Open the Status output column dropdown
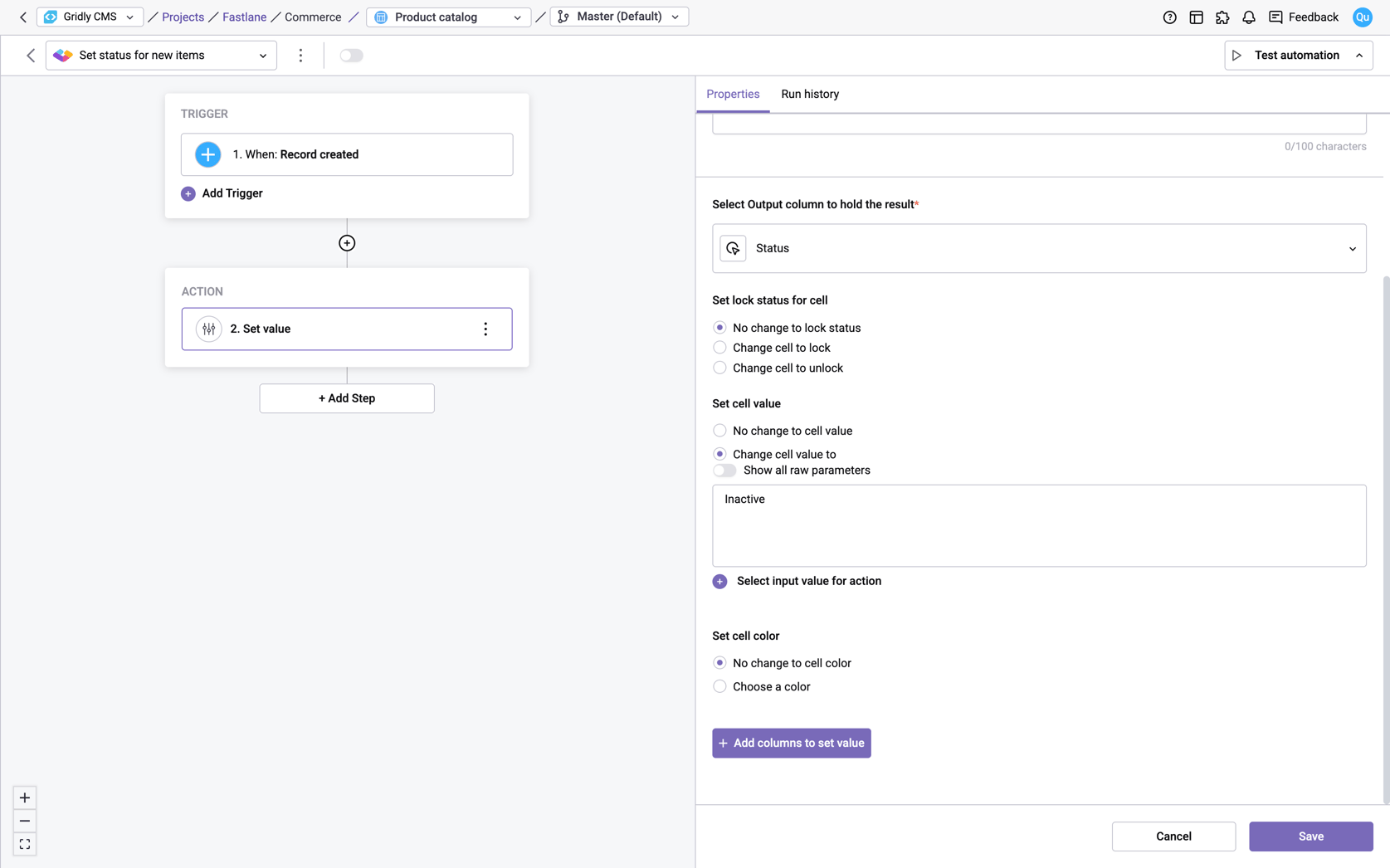 1039,248
